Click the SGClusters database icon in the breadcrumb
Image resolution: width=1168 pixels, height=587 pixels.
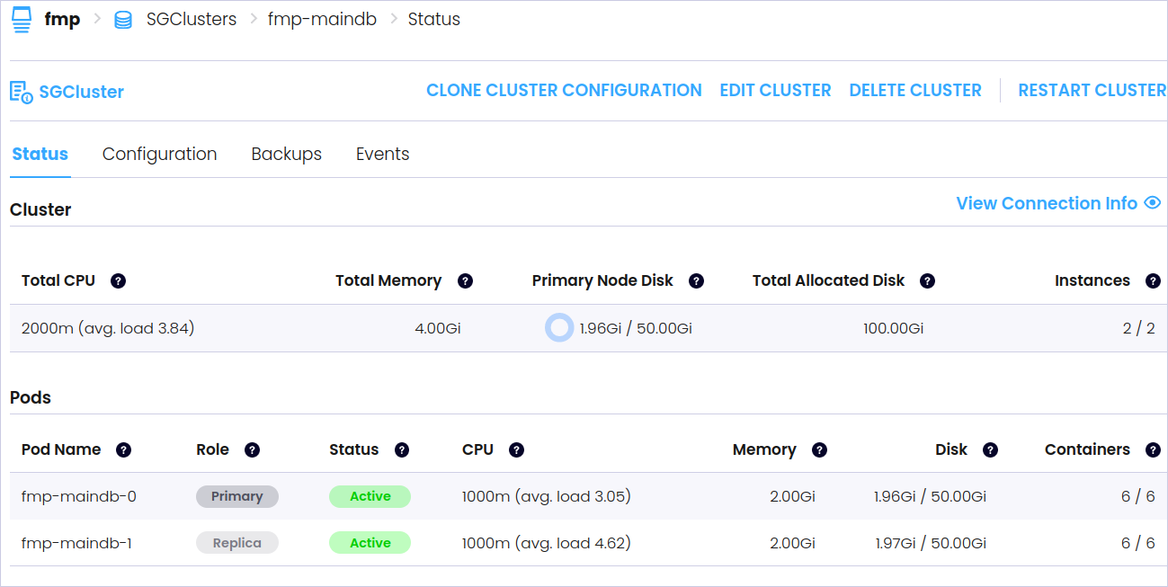coord(123,20)
